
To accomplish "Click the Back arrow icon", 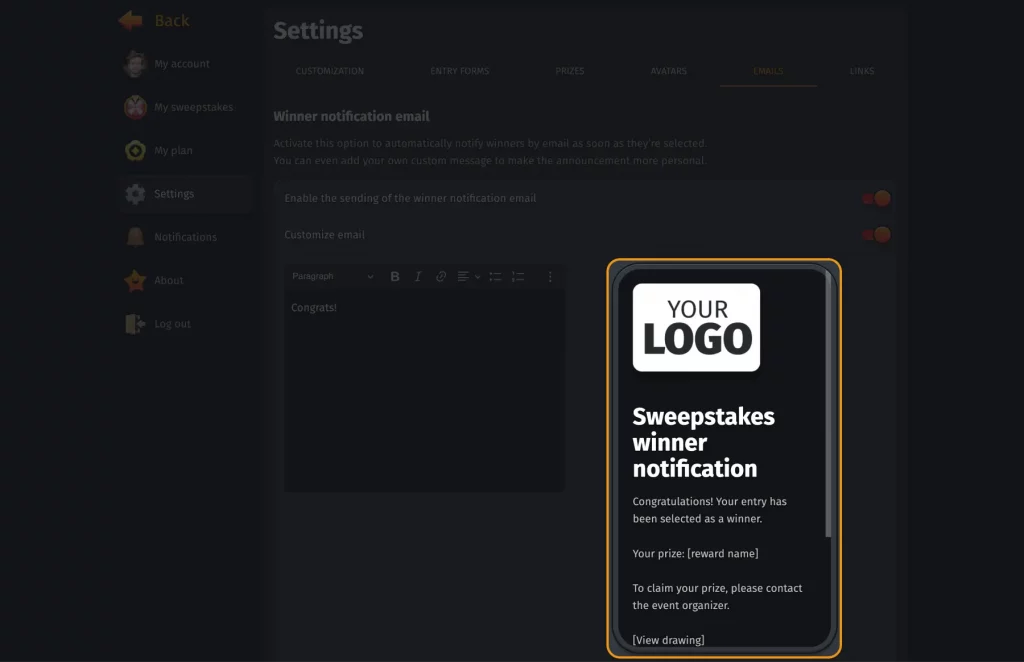I will (x=130, y=21).
